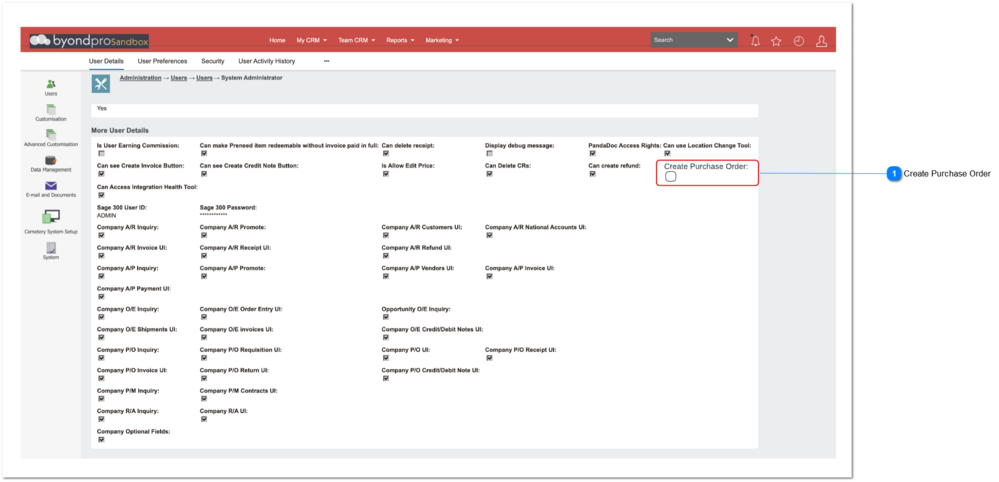Switch to the User Details tab
Image resolution: width=999 pixels, height=482 pixels.
pos(106,61)
